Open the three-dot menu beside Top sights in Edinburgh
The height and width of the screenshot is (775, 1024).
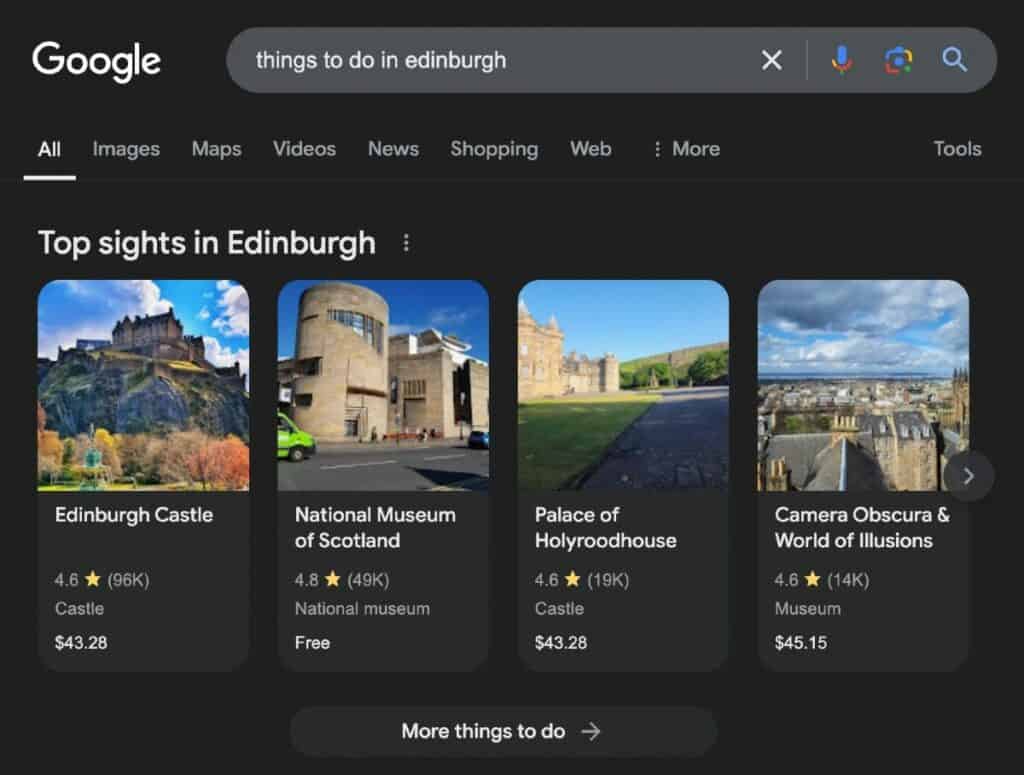406,243
